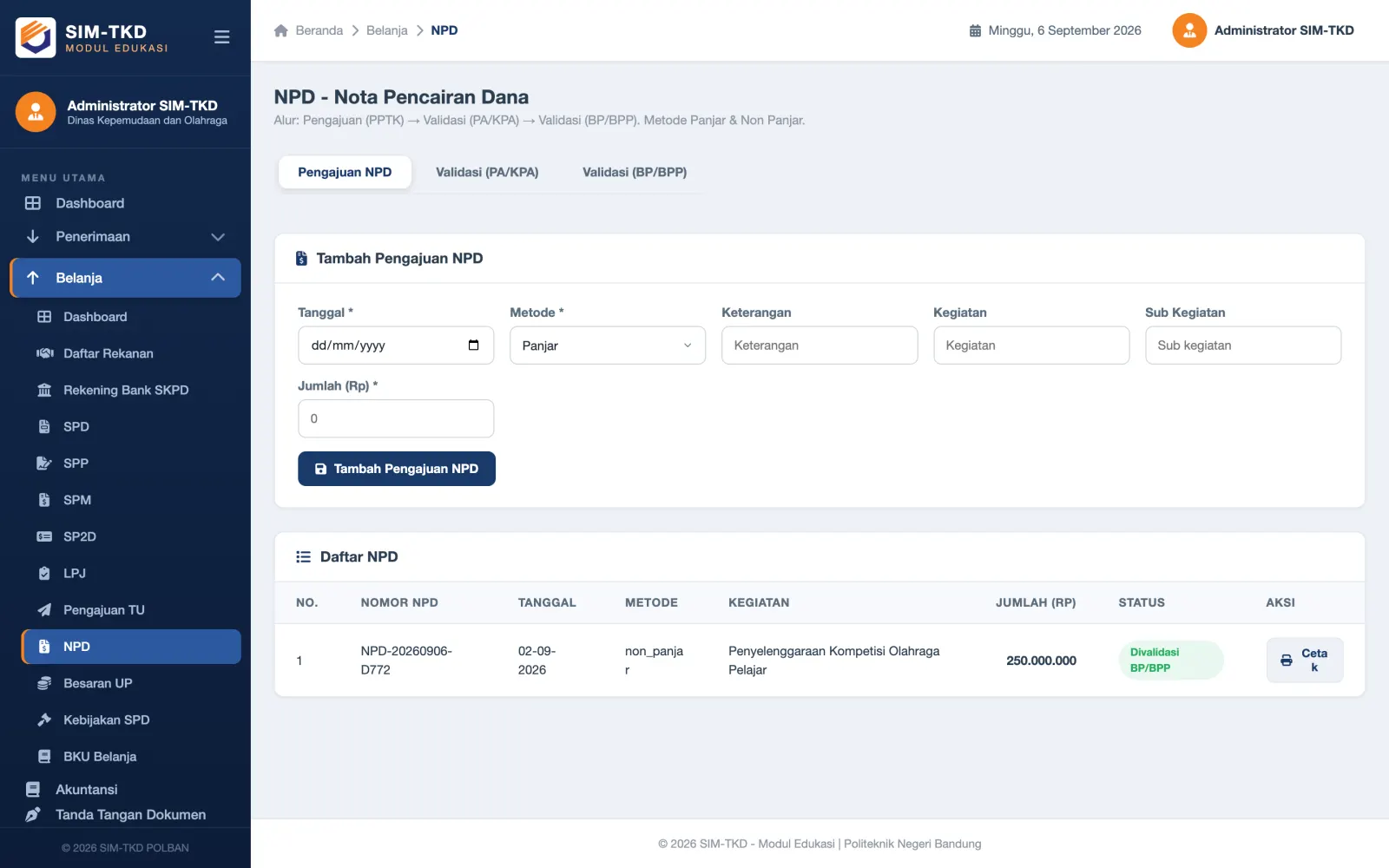Collapse the Belanja sidebar menu
The height and width of the screenshot is (868, 1389).
click(126, 278)
